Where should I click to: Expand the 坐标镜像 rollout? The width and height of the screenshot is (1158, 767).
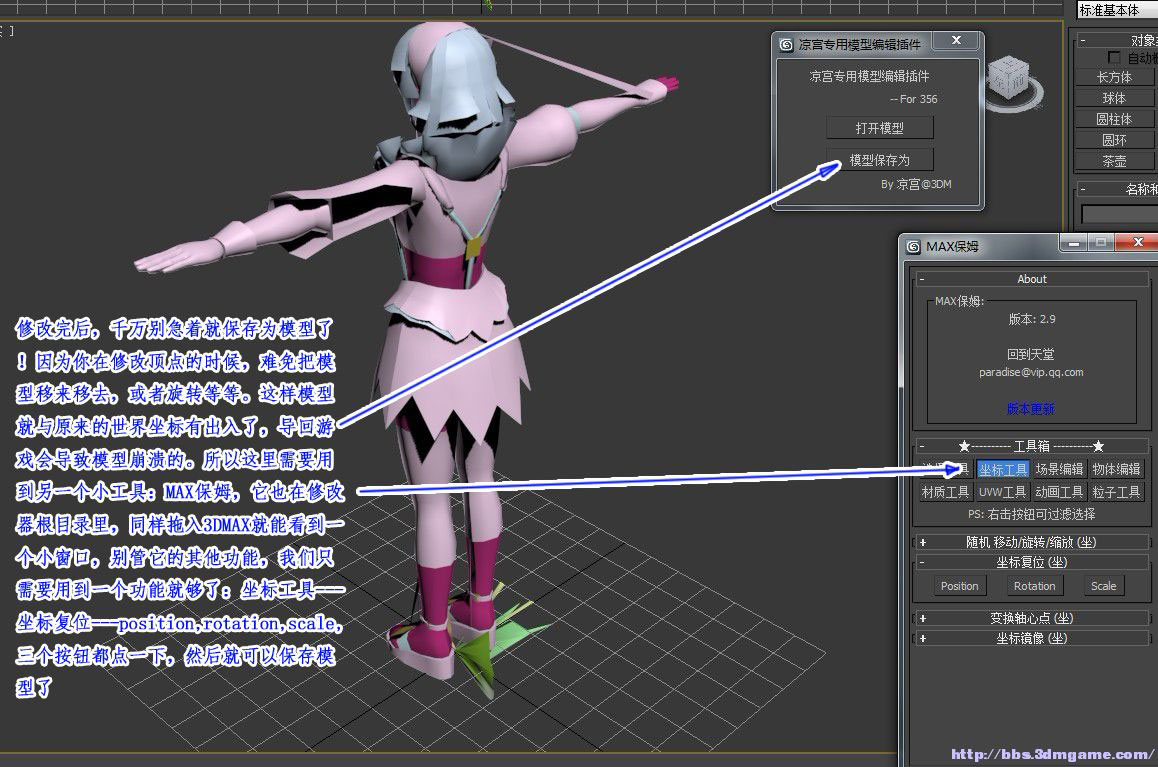coord(922,638)
